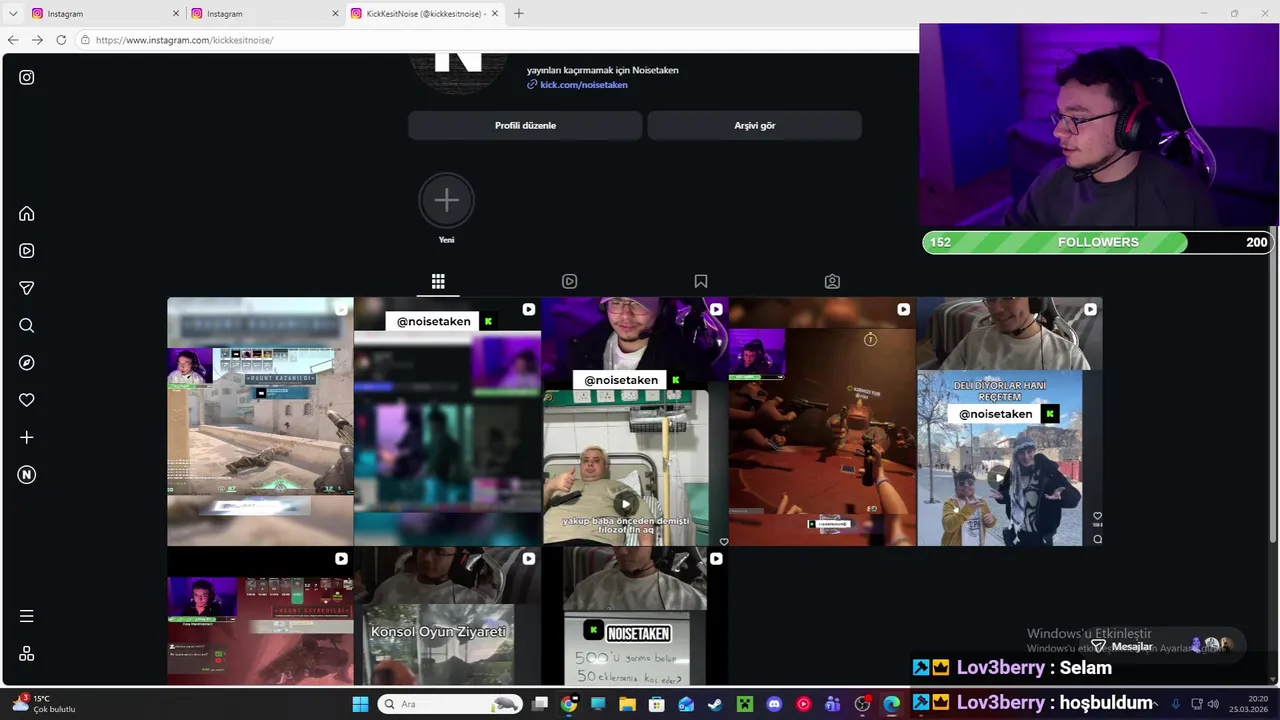Open Microsoft Edge from the taskbar

click(x=891, y=704)
